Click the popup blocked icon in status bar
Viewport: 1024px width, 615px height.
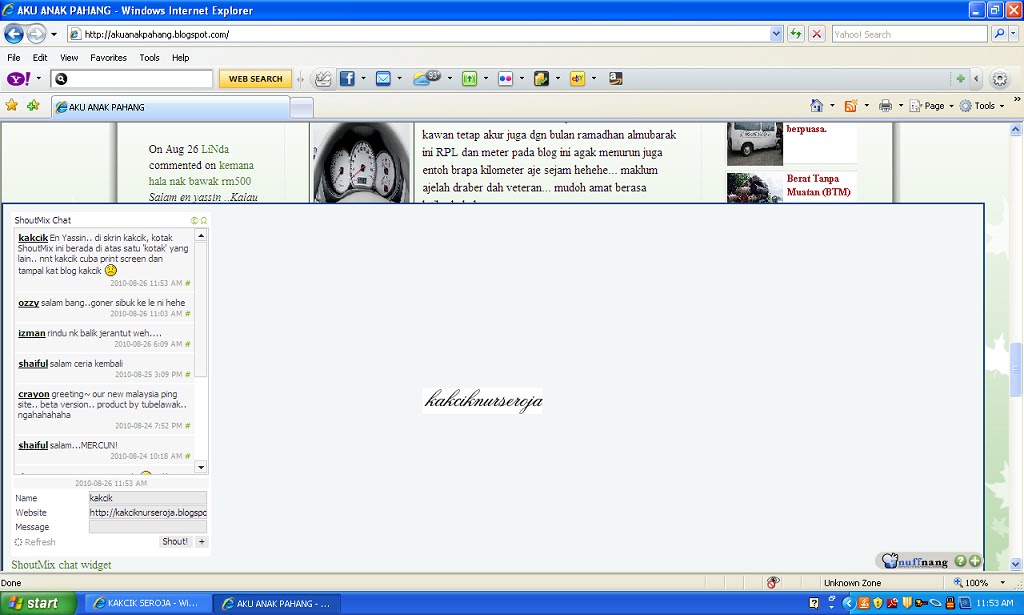pyautogui.click(x=773, y=582)
